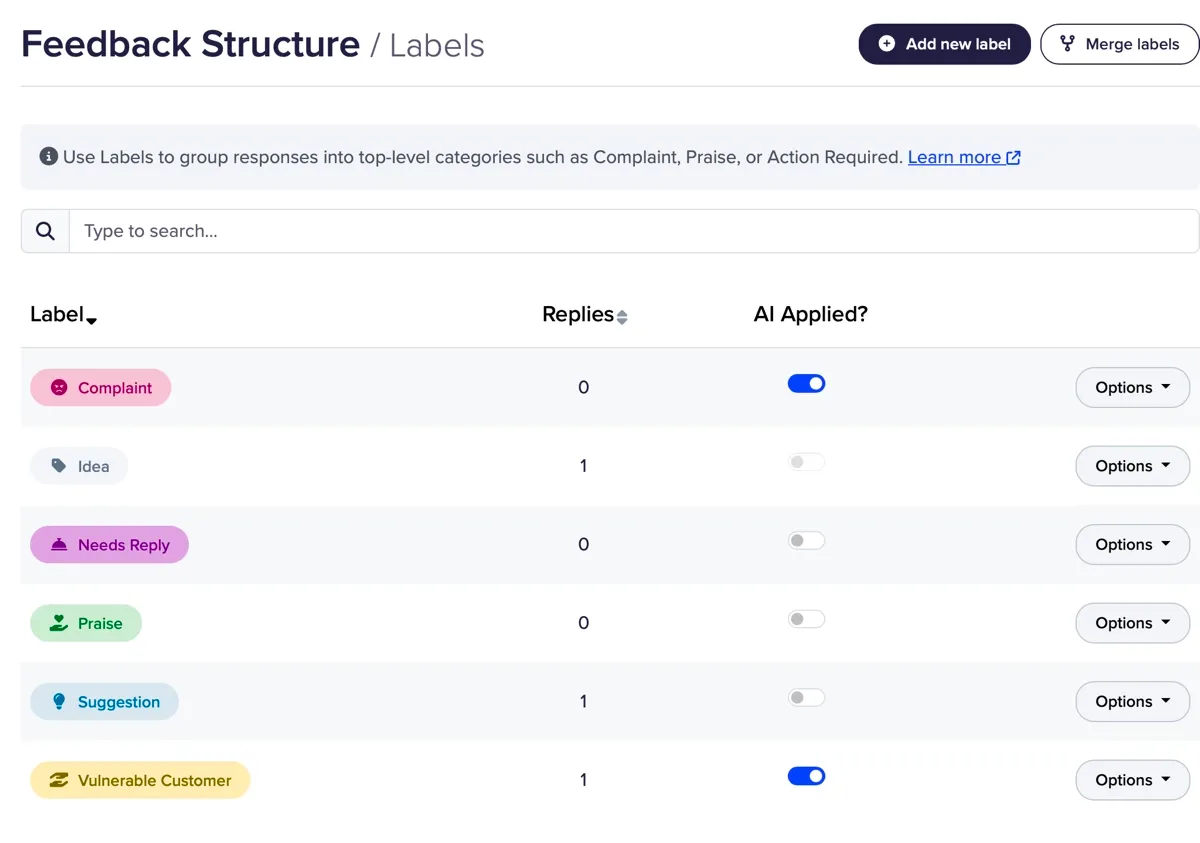Viewport: 1200px width, 843px height.
Task: Open Options for the Idea label
Action: point(1132,465)
